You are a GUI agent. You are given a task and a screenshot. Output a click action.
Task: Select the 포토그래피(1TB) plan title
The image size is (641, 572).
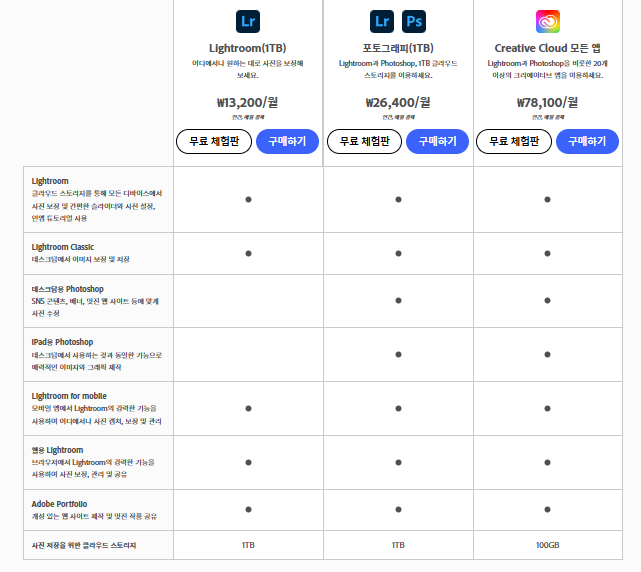click(x=398, y=48)
